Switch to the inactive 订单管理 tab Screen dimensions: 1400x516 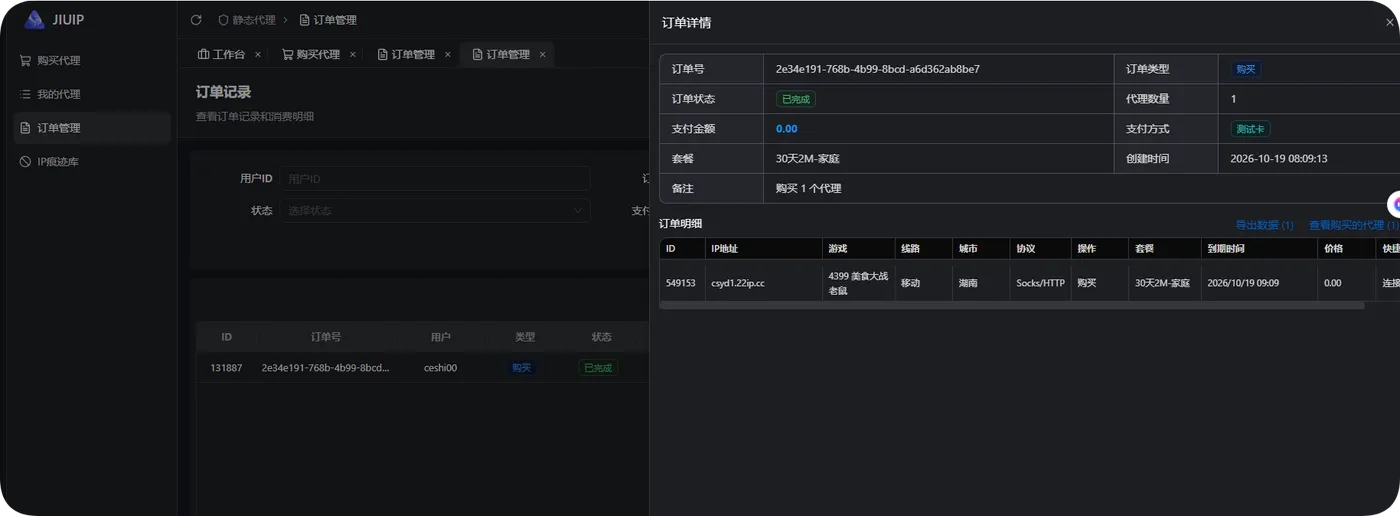click(x=413, y=55)
